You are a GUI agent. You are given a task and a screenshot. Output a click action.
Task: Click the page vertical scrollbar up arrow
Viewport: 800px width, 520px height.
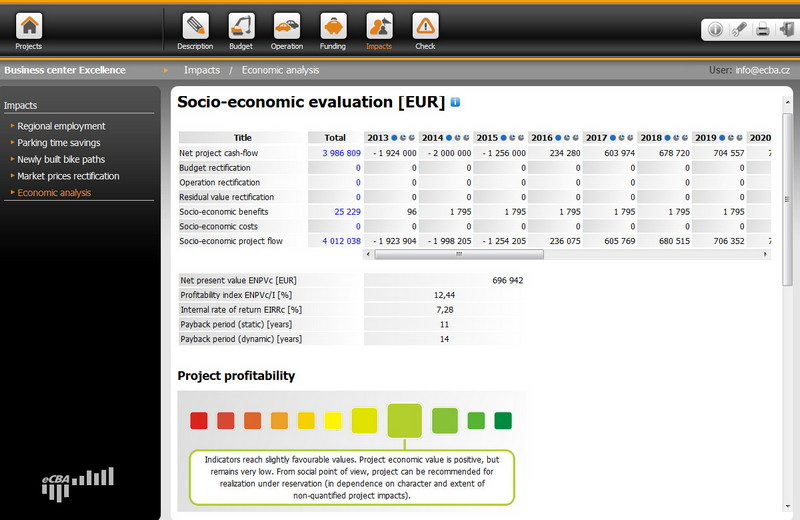(x=787, y=104)
